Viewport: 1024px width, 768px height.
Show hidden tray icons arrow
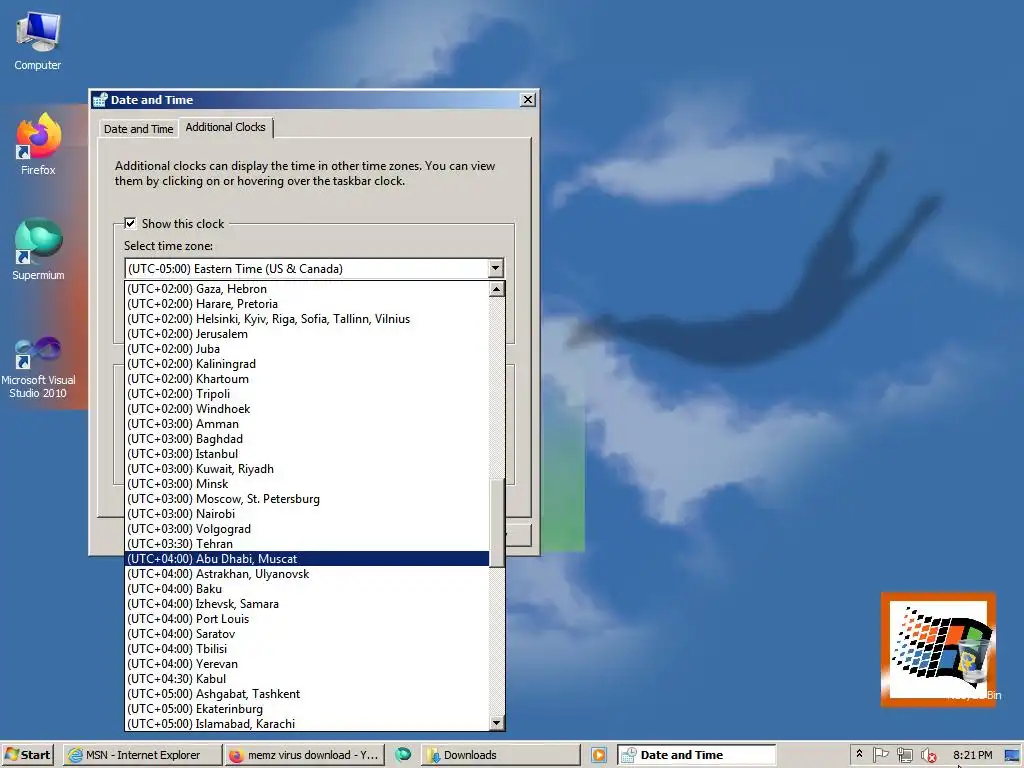859,754
